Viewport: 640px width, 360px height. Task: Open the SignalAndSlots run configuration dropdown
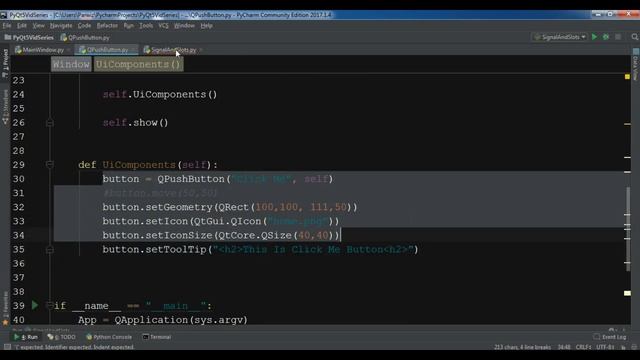[560, 37]
